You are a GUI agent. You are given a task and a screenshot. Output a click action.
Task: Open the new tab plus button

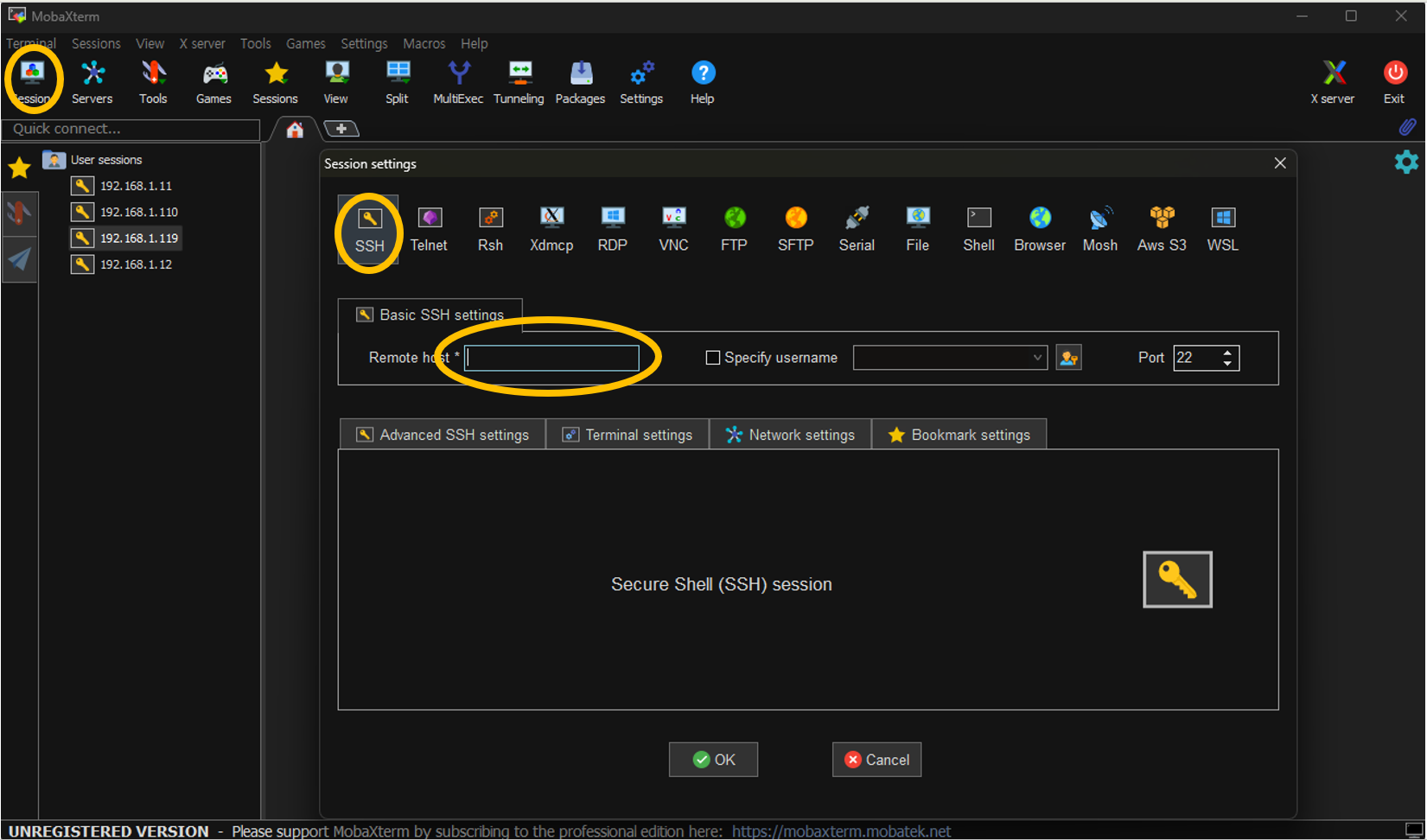(341, 129)
